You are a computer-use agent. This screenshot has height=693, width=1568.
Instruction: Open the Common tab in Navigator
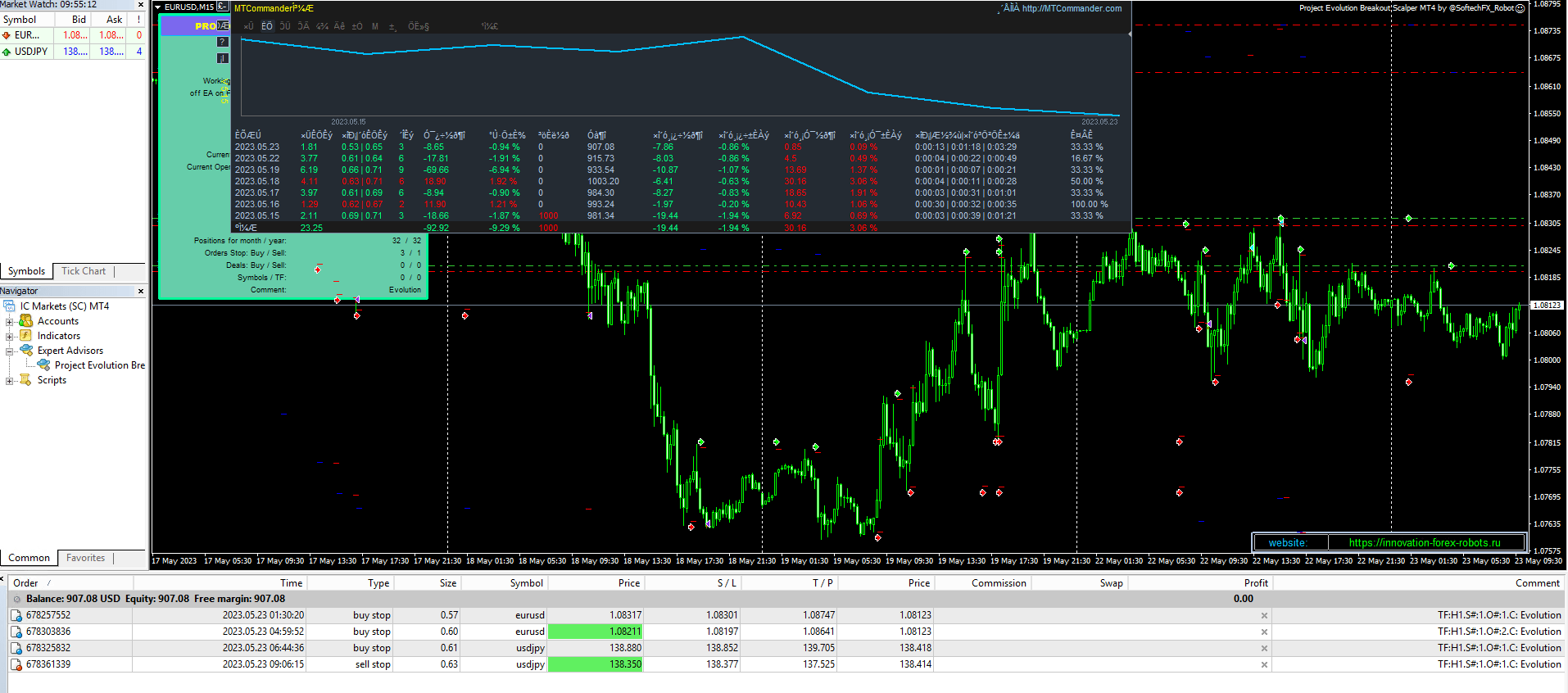point(29,558)
